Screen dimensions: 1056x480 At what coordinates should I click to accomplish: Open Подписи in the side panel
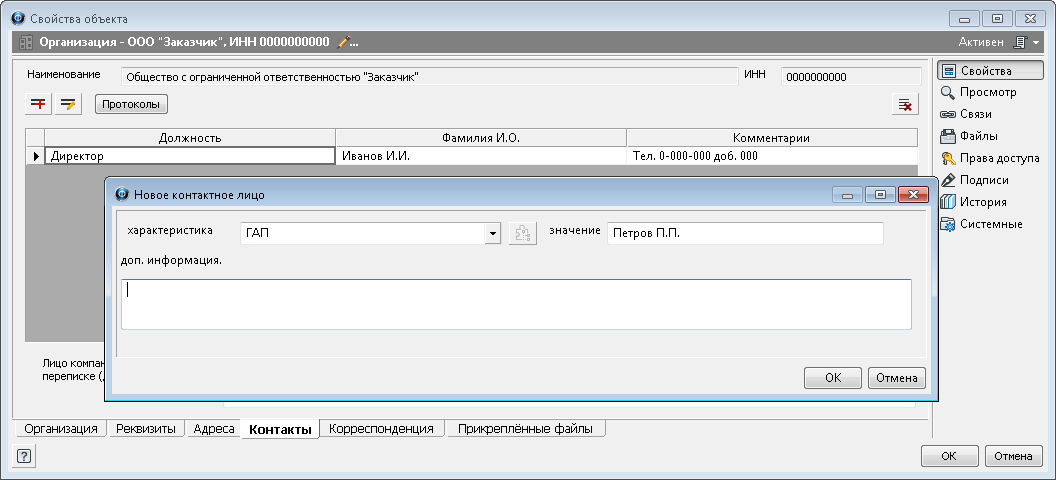click(983, 180)
